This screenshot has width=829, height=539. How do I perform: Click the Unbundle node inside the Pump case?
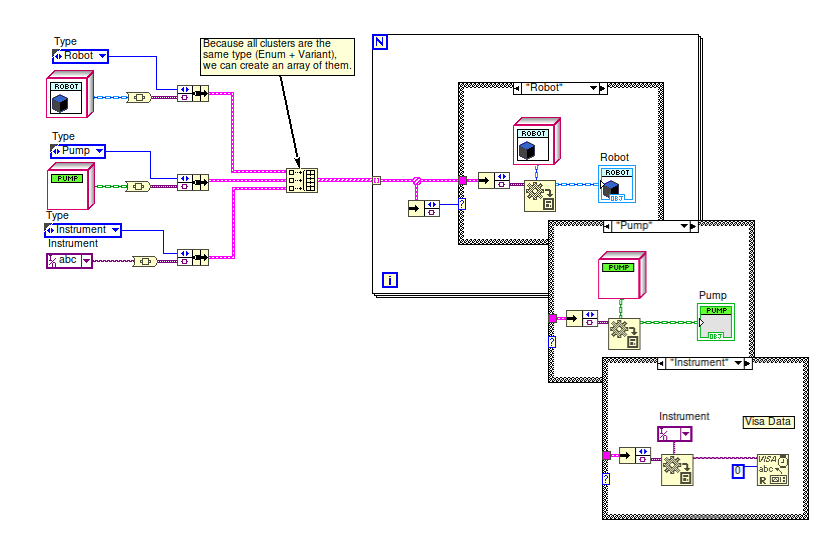[582, 318]
